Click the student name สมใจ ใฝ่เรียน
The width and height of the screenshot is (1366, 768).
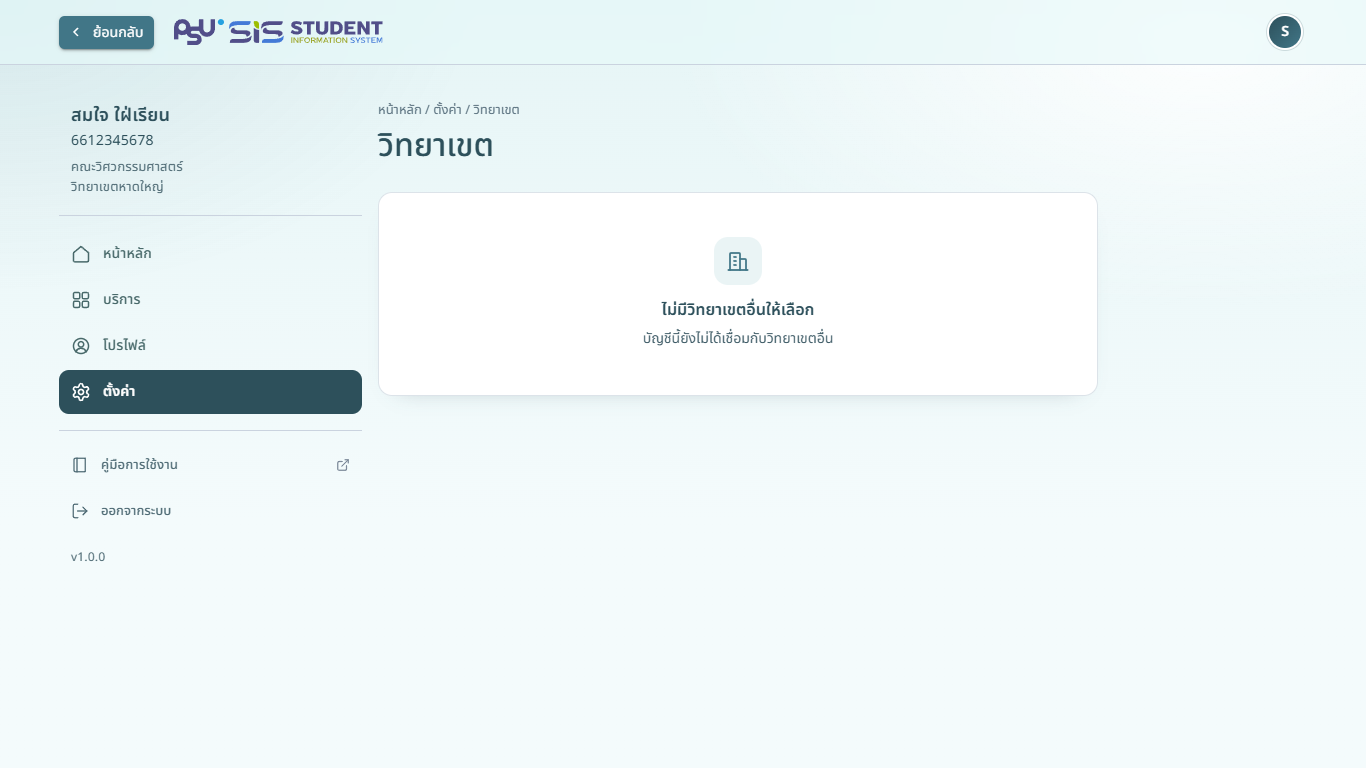[x=120, y=115]
